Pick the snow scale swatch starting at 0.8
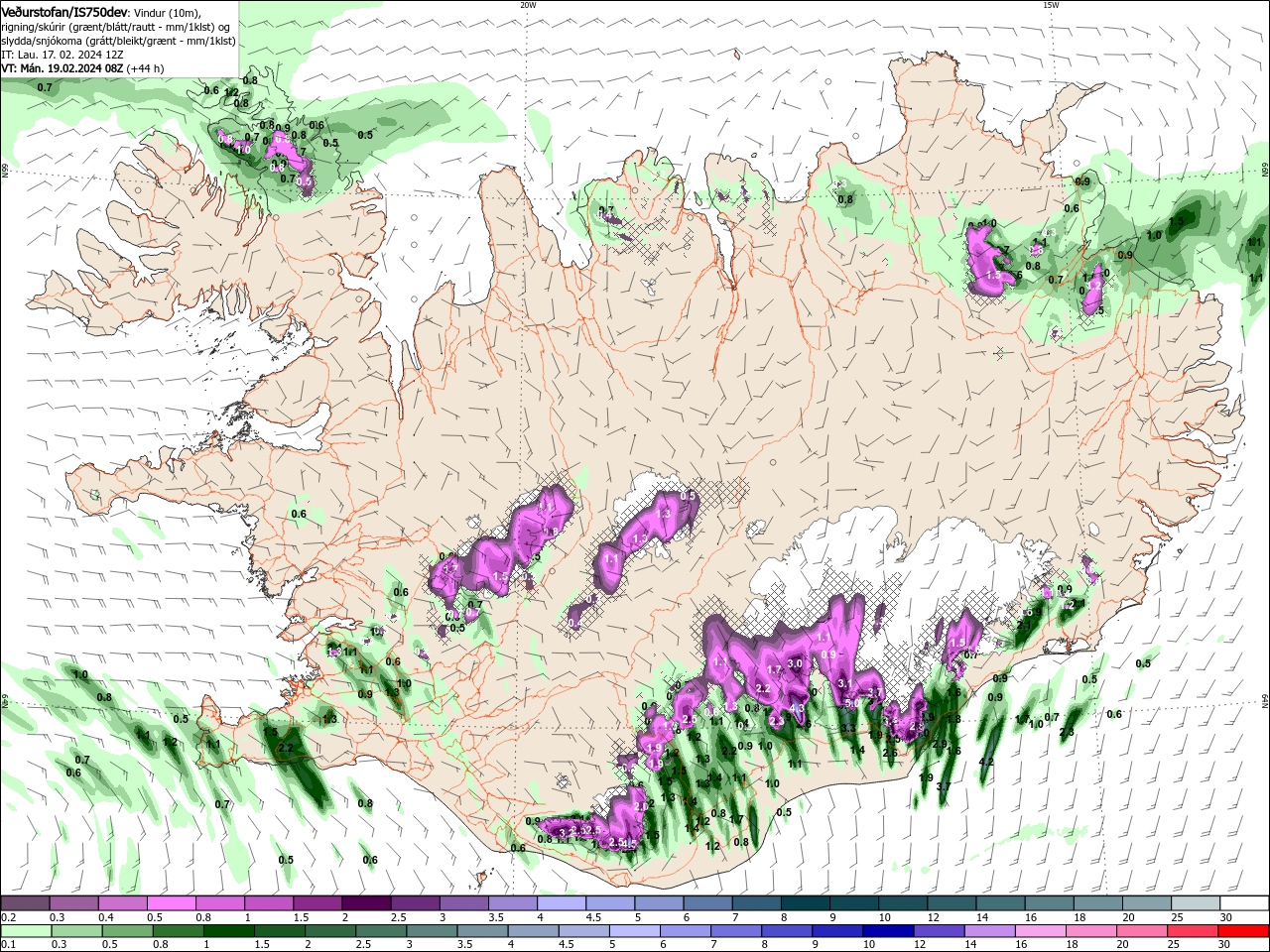This screenshot has width=1270, height=952. (x=219, y=903)
